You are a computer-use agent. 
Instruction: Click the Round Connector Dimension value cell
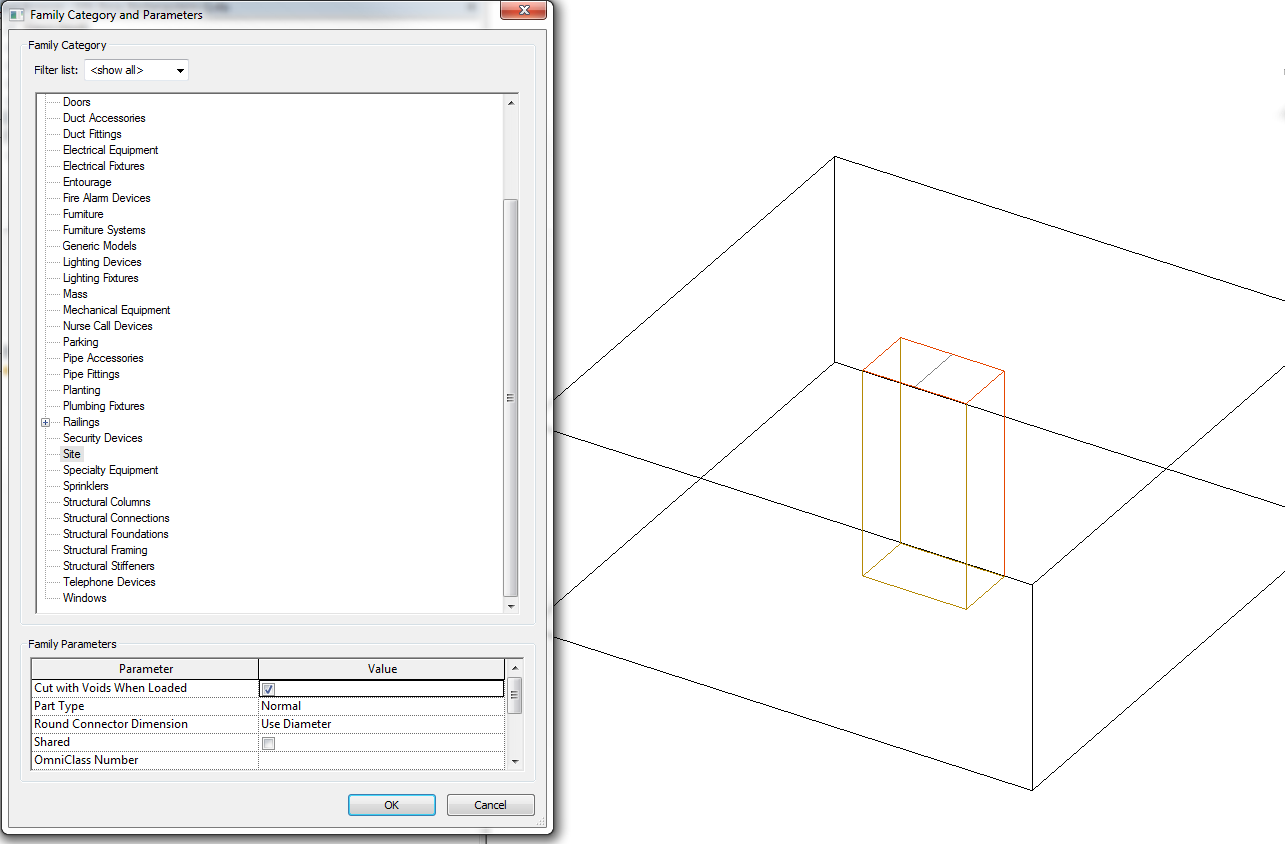coord(381,724)
